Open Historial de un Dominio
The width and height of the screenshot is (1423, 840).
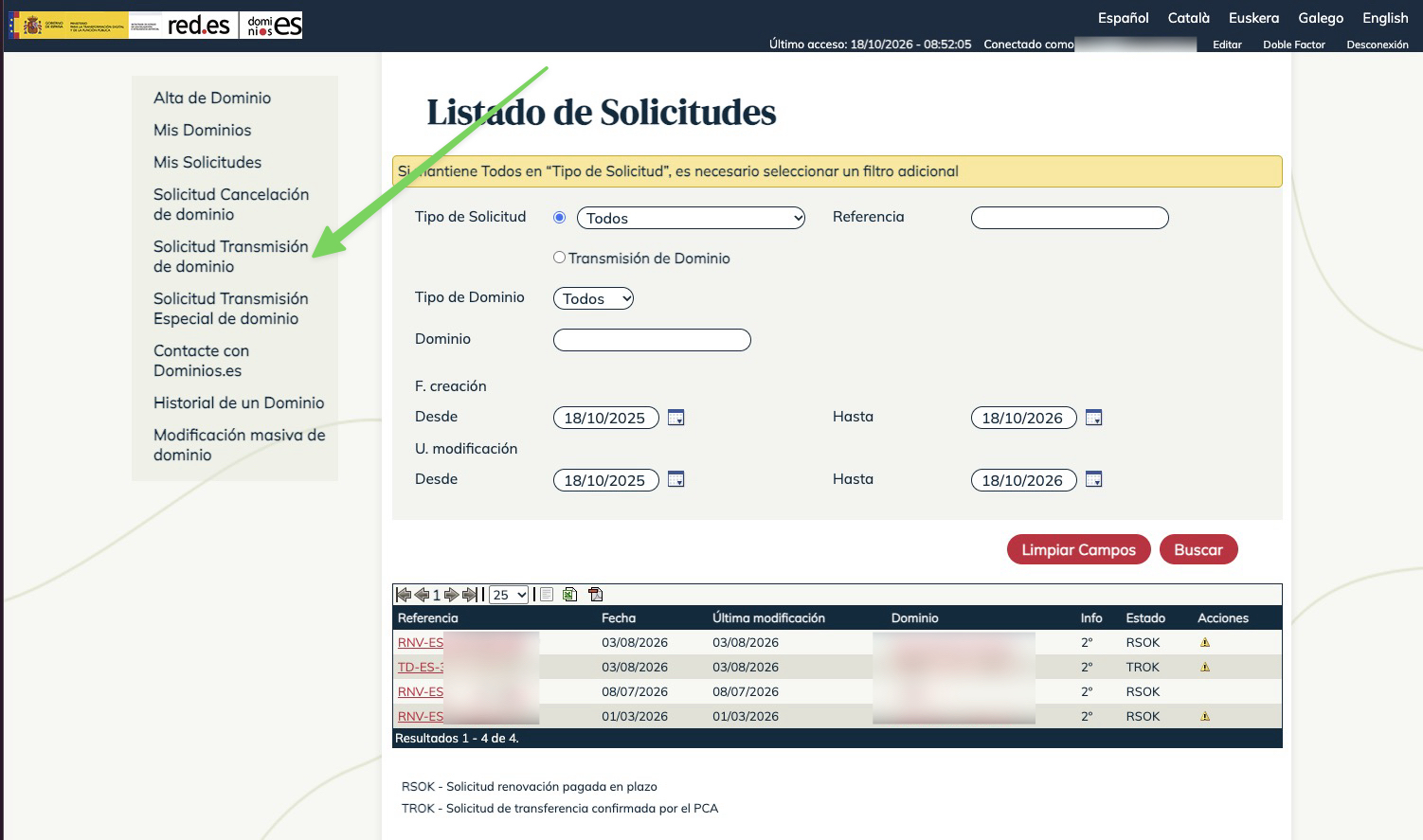tap(239, 402)
